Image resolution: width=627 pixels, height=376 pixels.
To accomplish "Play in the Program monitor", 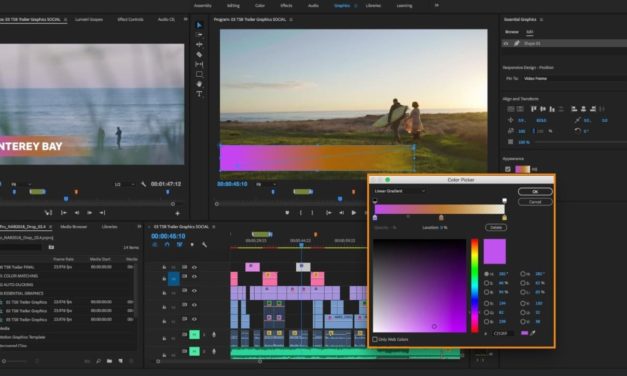I will pyautogui.click(x=353, y=213).
